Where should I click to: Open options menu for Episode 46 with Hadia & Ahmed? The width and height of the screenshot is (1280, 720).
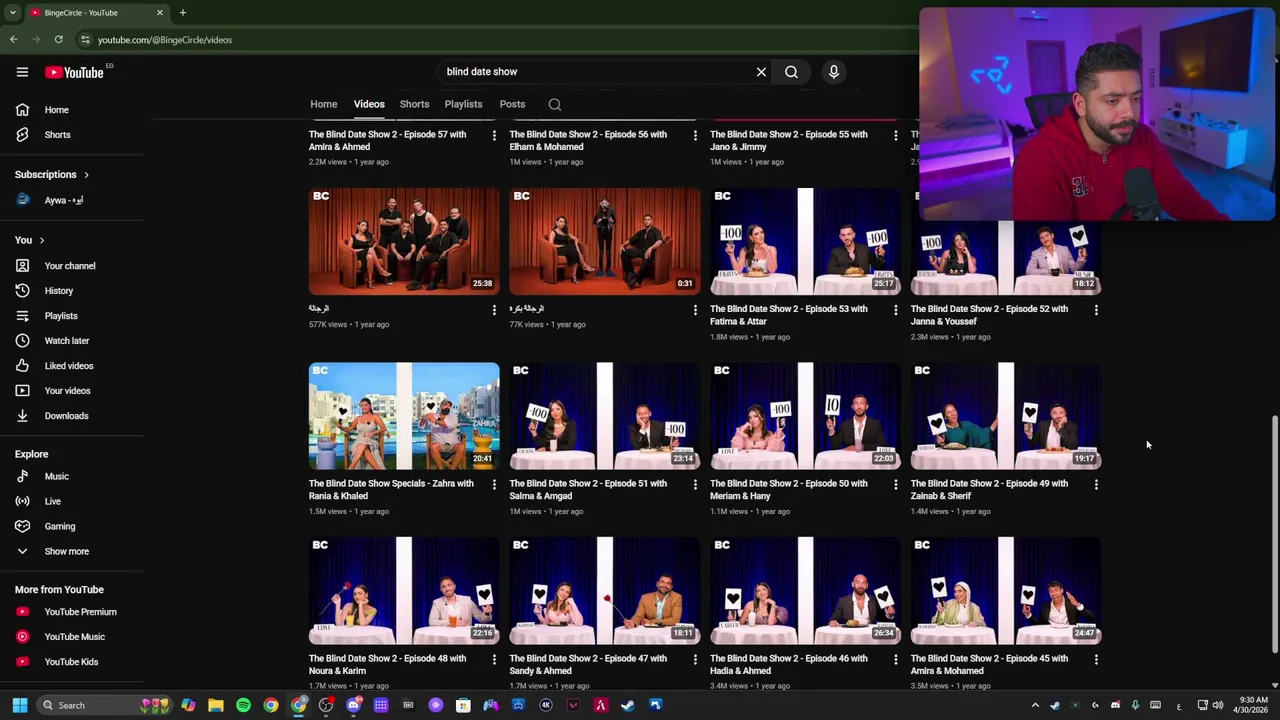pos(895,659)
